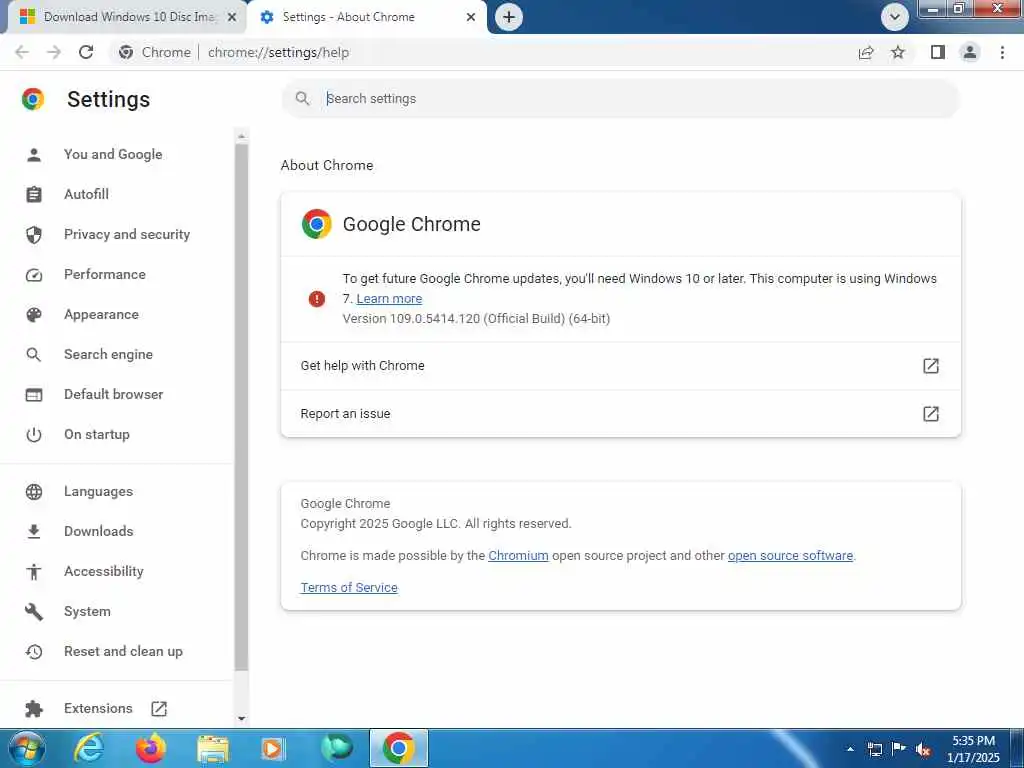
Task: Click the Copyright 2025 Google LLC text
Action: coord(436,524)
